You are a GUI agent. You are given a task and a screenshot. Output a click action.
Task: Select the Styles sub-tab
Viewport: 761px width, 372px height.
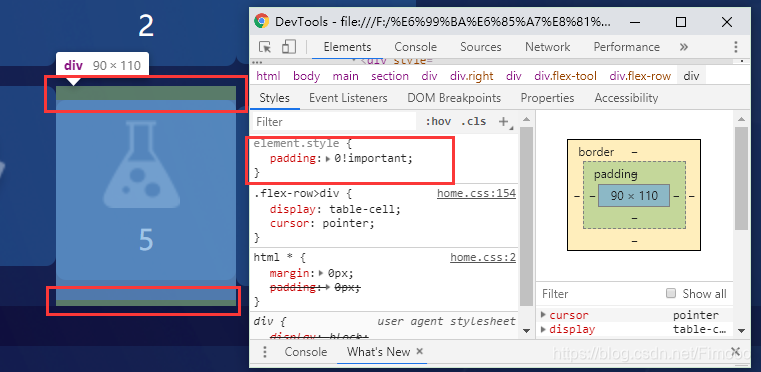(274, 98)
